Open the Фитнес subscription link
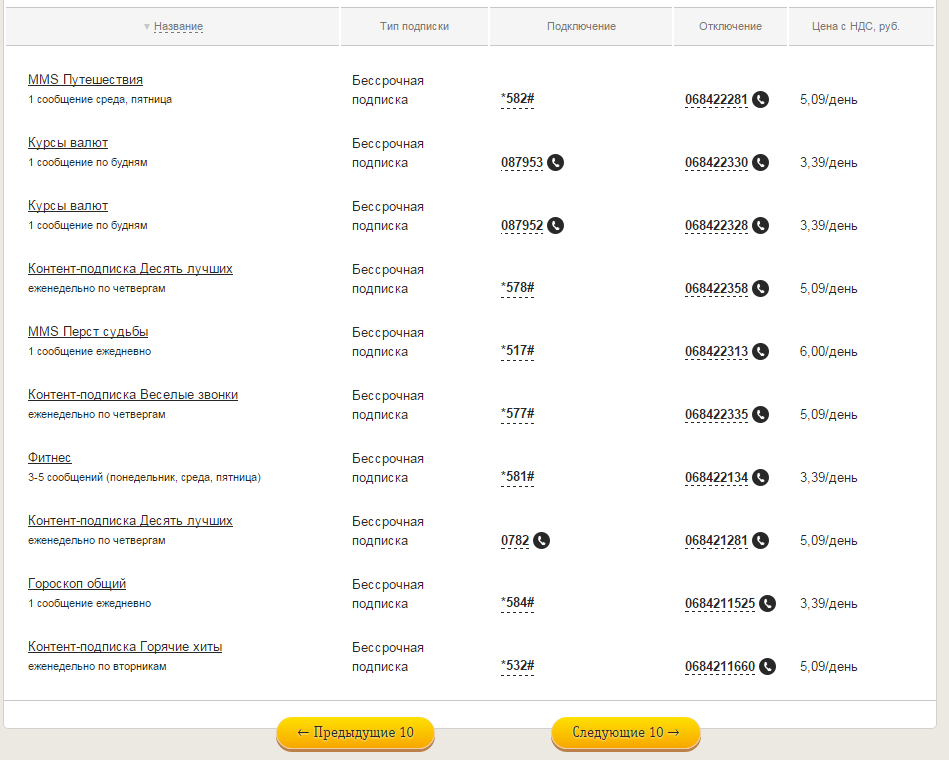This screenshot has width=949, height=760. pos(50,457)
